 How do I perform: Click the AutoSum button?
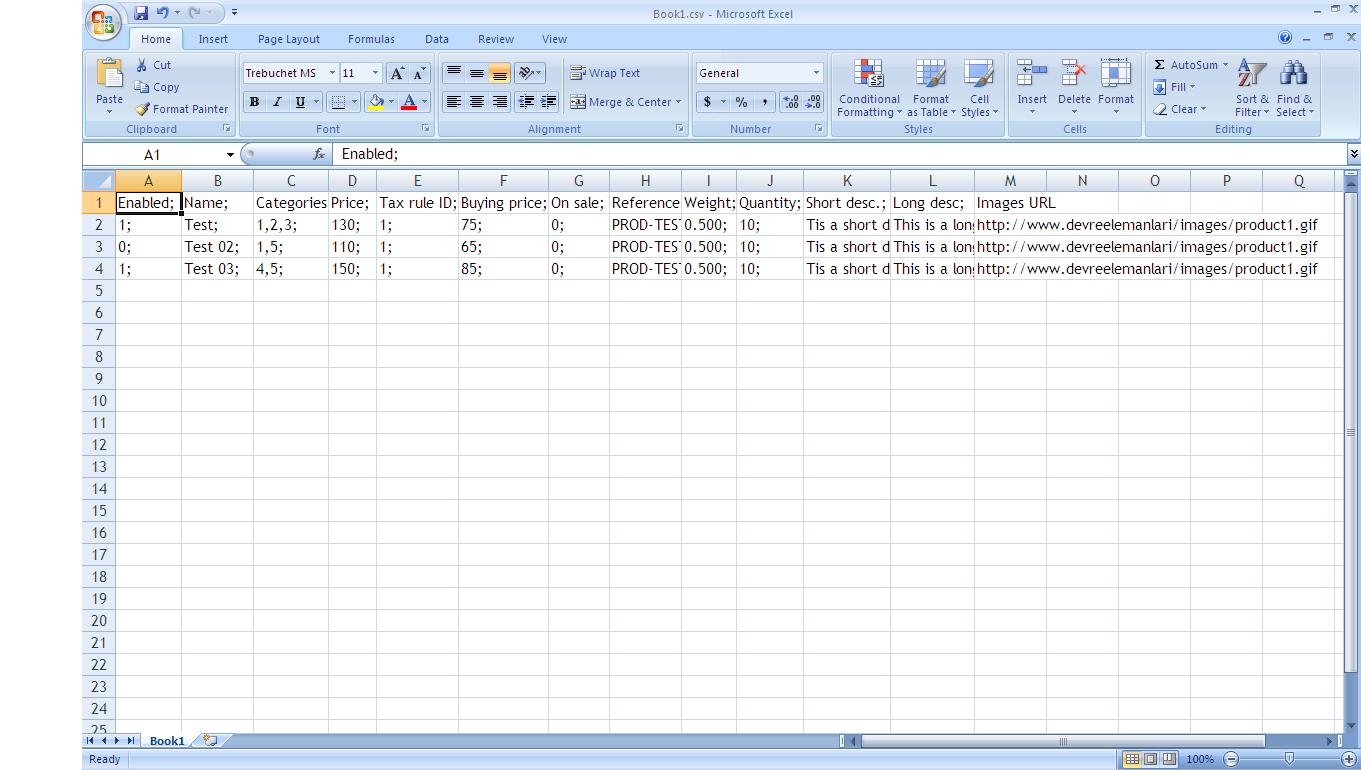coord(1185,65)
